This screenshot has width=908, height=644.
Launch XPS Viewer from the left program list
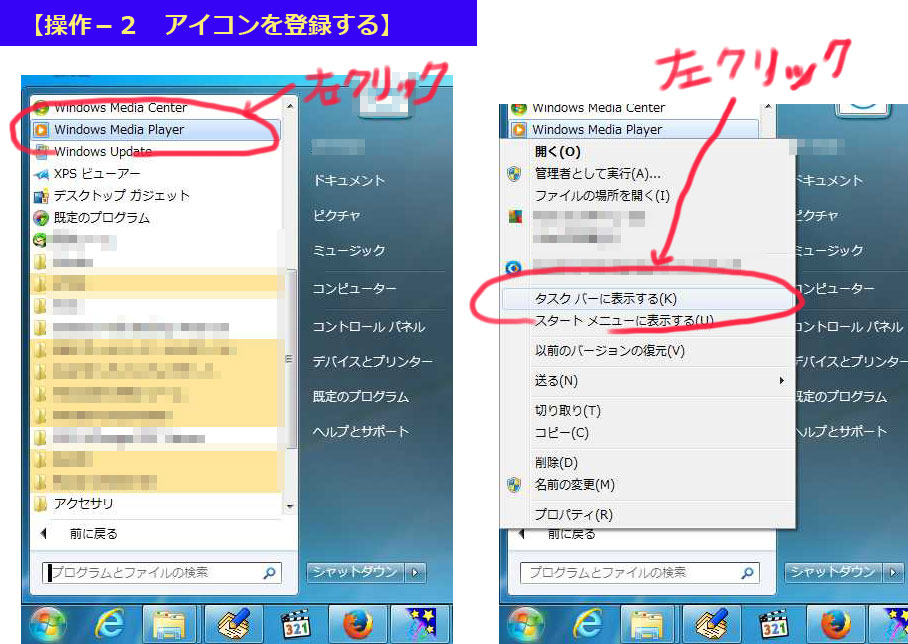(x=97, y=173)
